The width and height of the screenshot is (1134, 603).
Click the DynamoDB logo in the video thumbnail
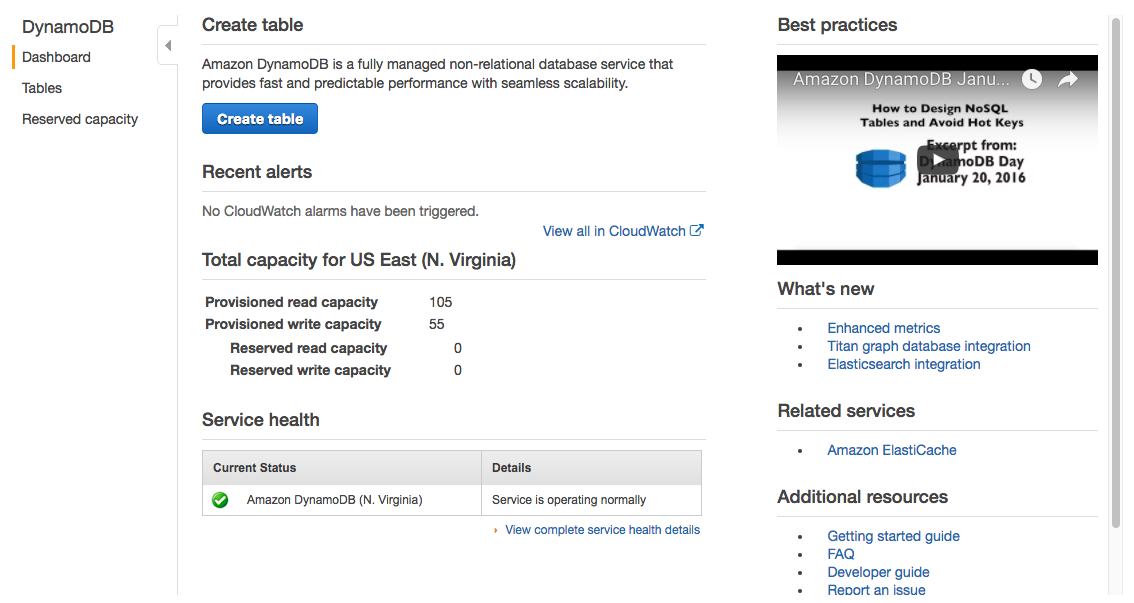pyautogui.click(x=880, y=168)
